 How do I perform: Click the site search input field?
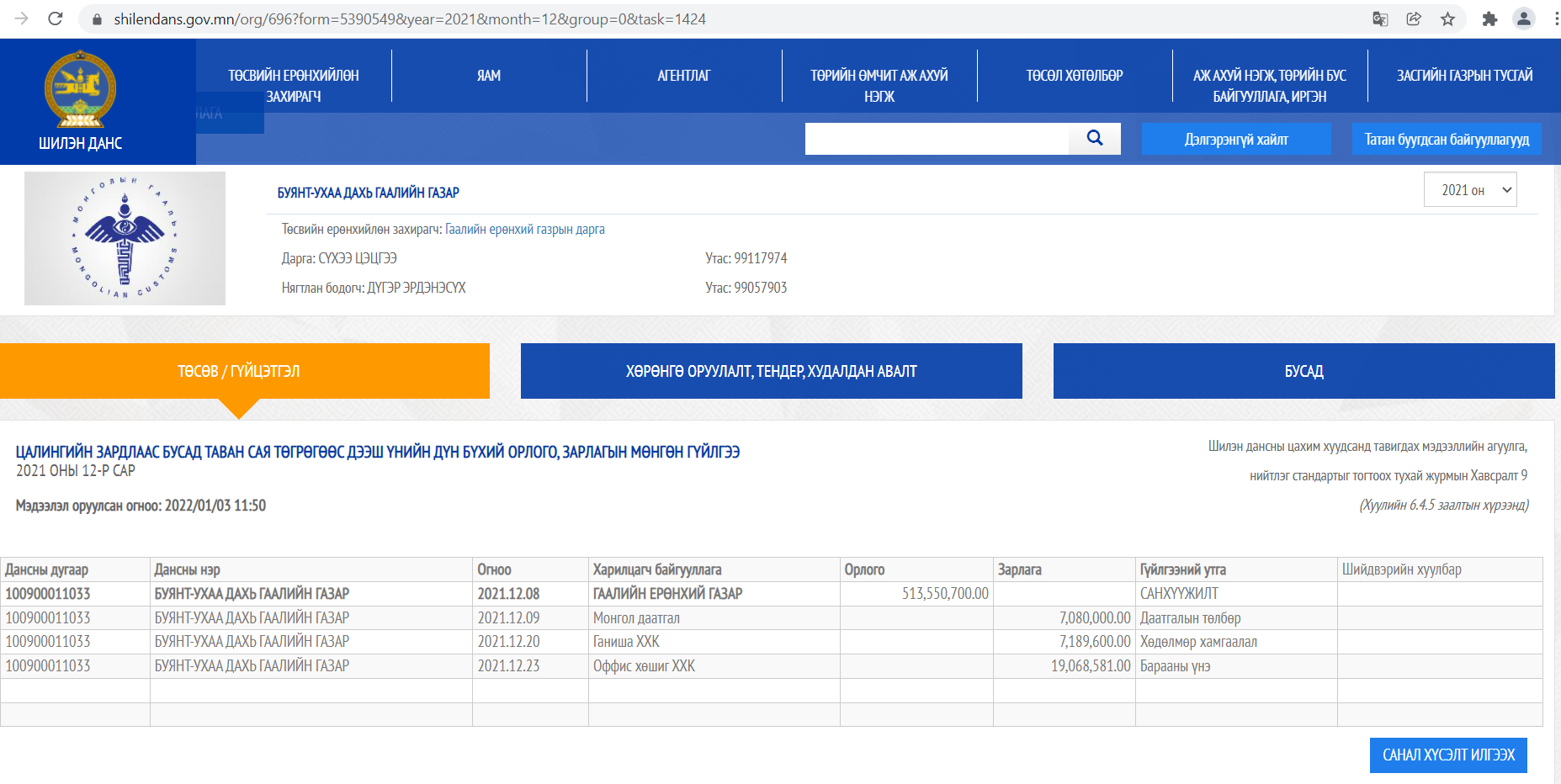pos(936,139)
